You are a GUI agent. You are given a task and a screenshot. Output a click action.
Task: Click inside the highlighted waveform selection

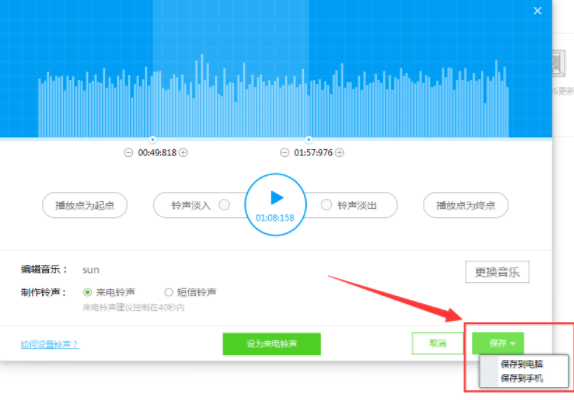tap(231, 69)
